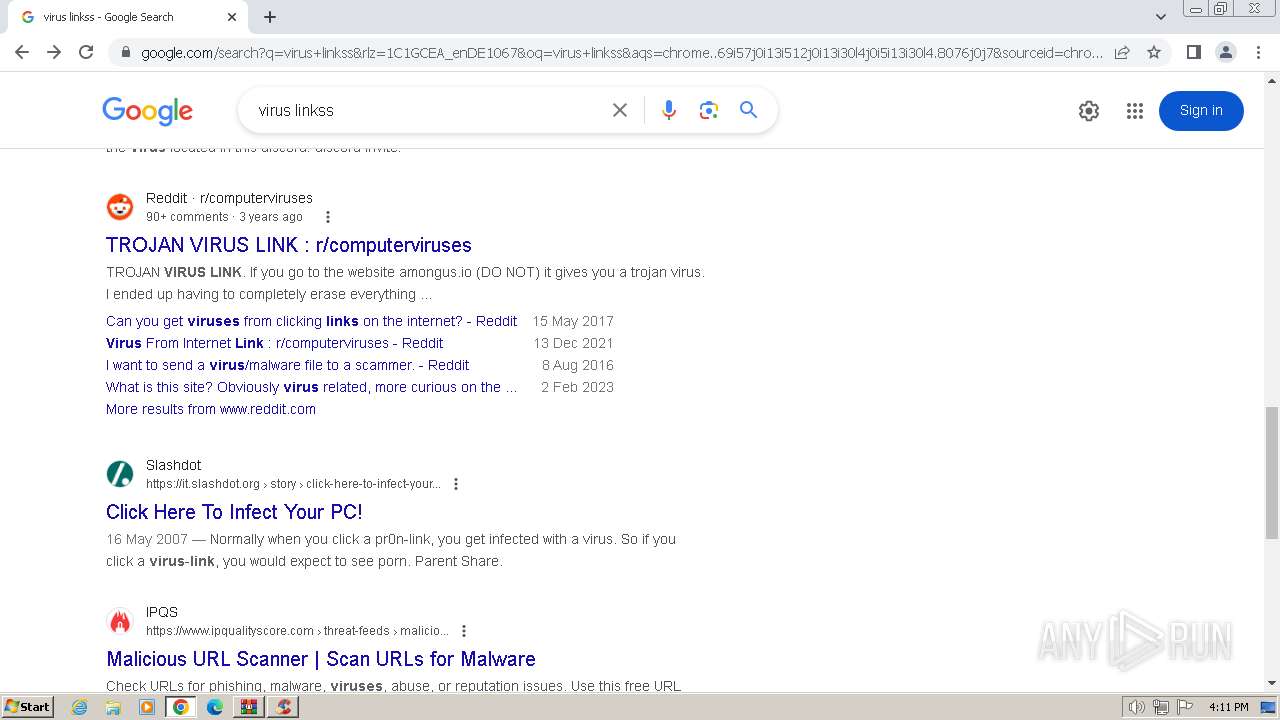Viewport: 1280px width, 720px height.
Task: Open 'TROJAN VIRUS LINK : r/computerviruses' result
Action: 289,245
